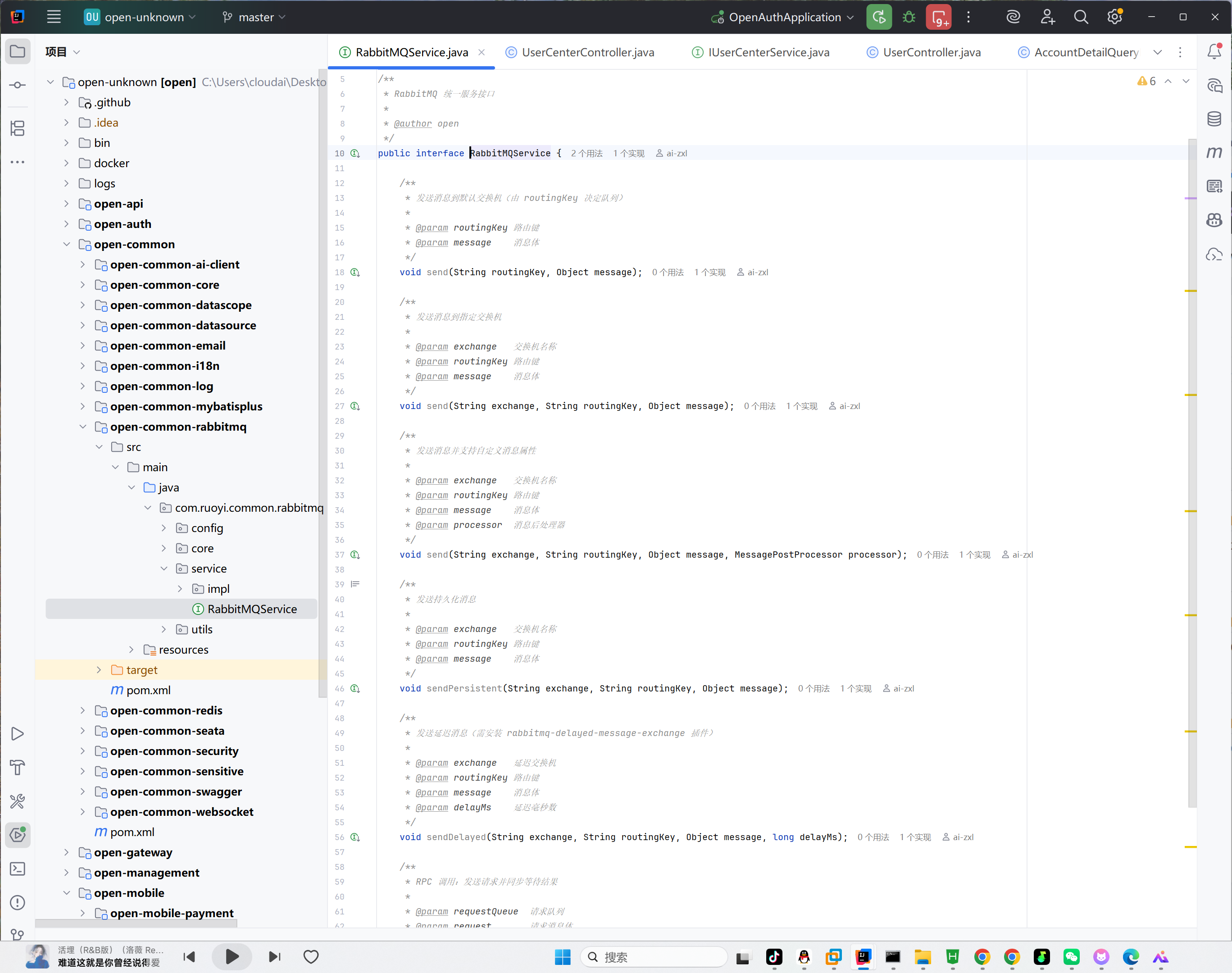Open the Notifications bell panel

(1214, 51)
